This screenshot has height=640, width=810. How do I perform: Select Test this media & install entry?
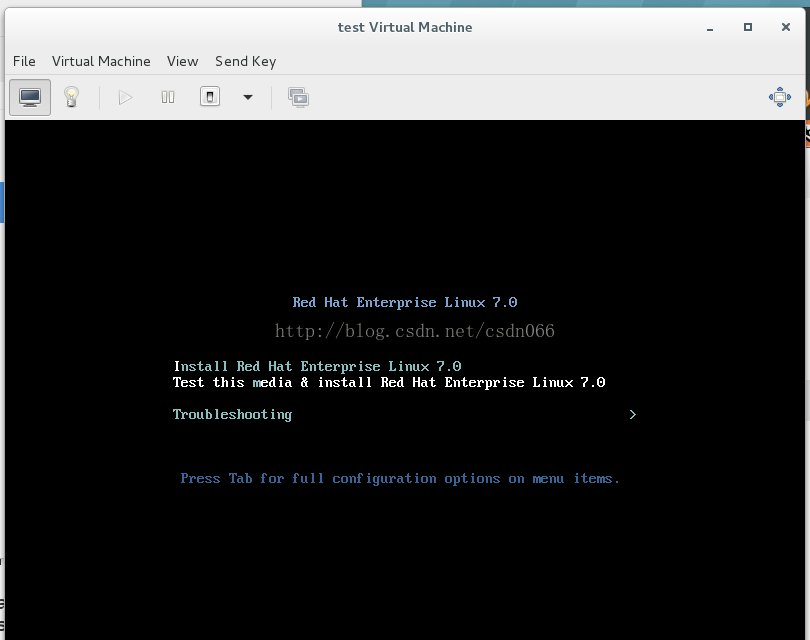(x=389, y=382)
